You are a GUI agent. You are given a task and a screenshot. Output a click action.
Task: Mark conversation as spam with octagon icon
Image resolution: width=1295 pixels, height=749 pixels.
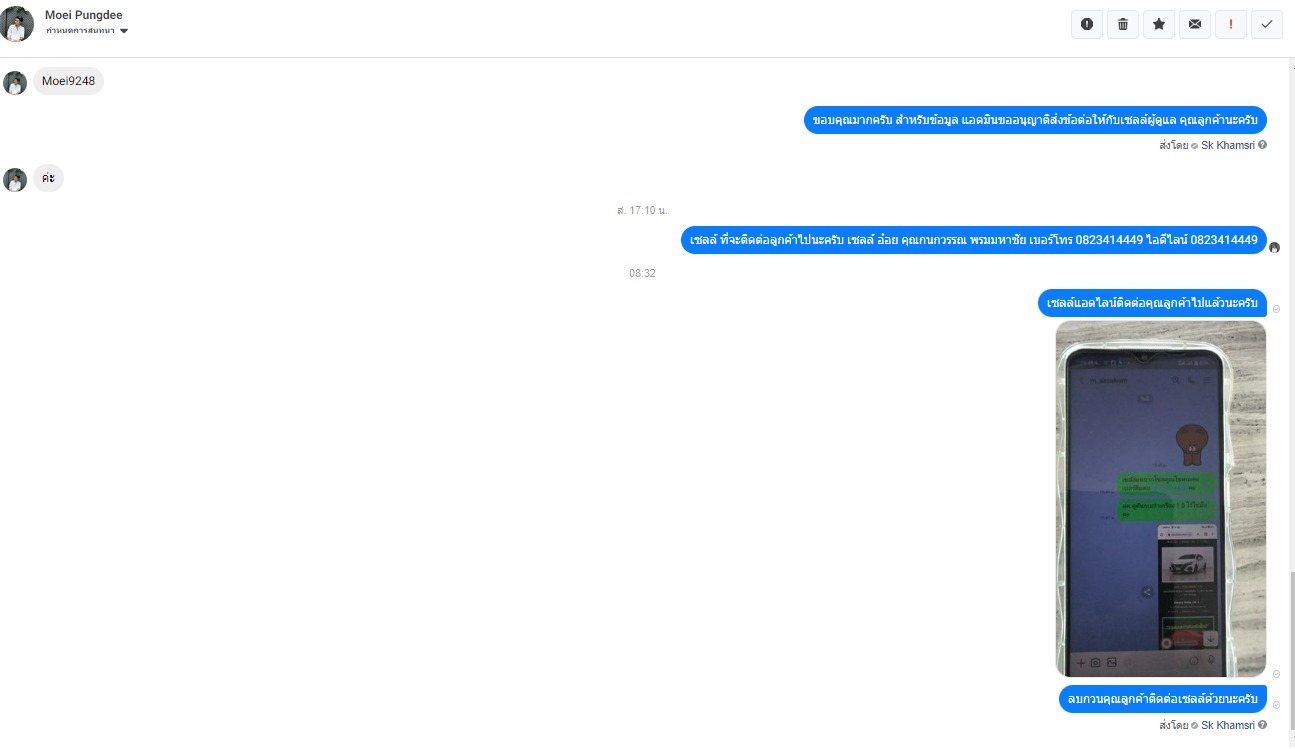pyautogui.click(x=1087, y=24)
